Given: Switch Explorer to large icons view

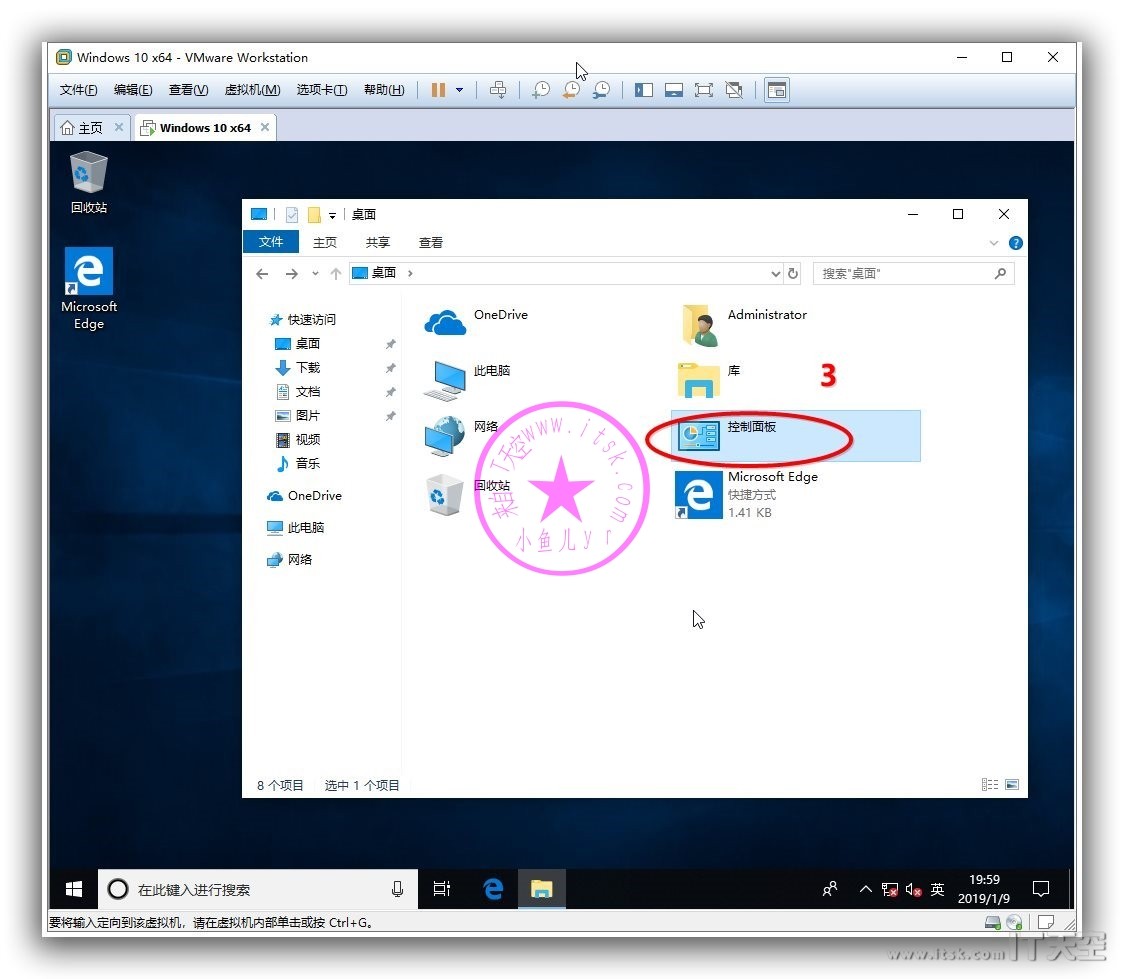Looking at the screenshot, I should click(1012, 785).
